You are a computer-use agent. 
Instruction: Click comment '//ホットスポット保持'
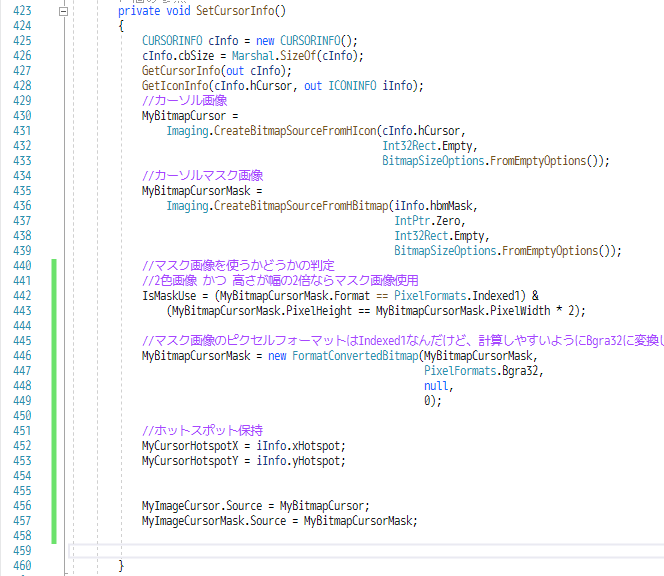pyautogui.click(x=202, y=431)
